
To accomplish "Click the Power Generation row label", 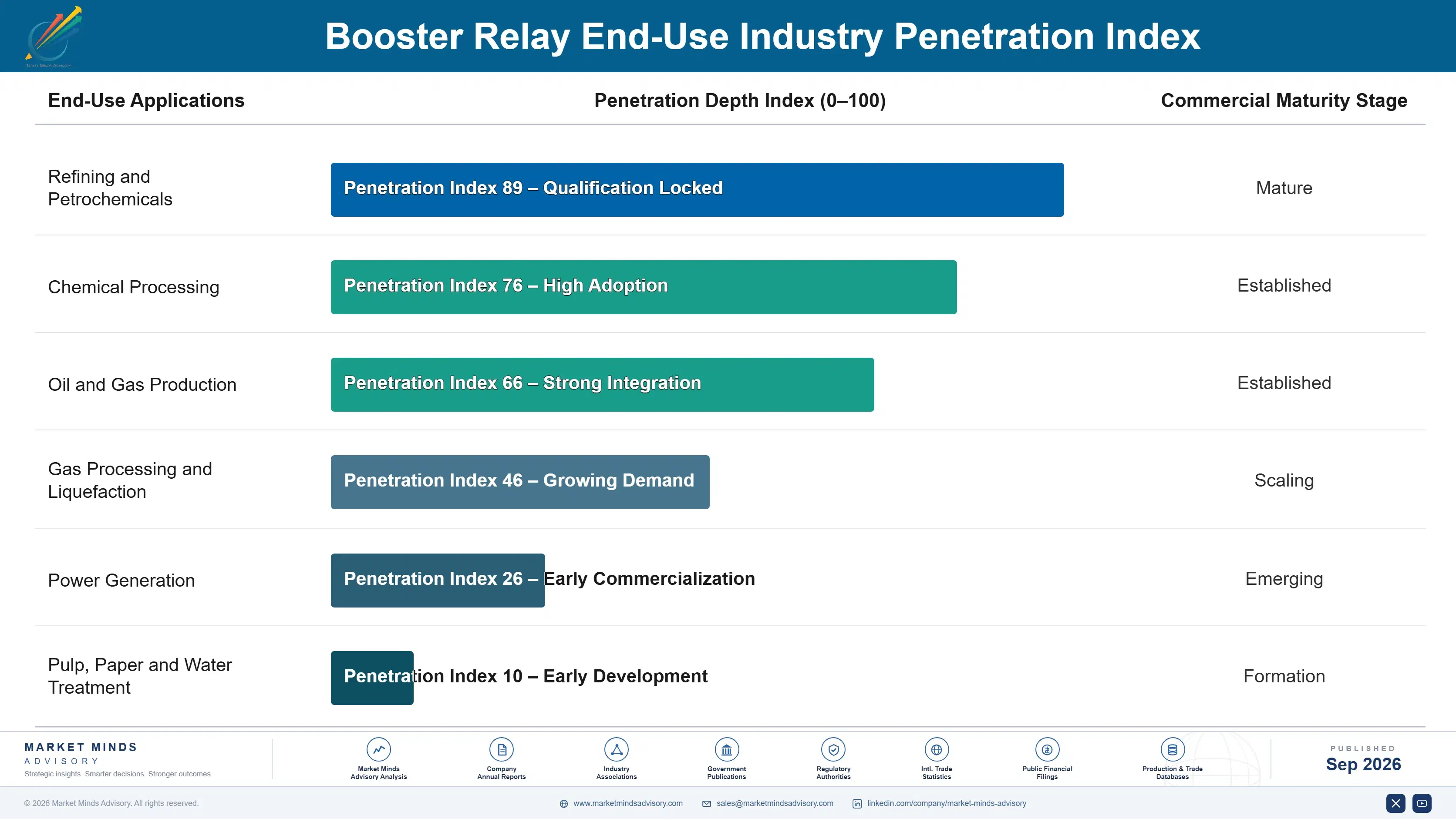I will click(x=121, y=580).
